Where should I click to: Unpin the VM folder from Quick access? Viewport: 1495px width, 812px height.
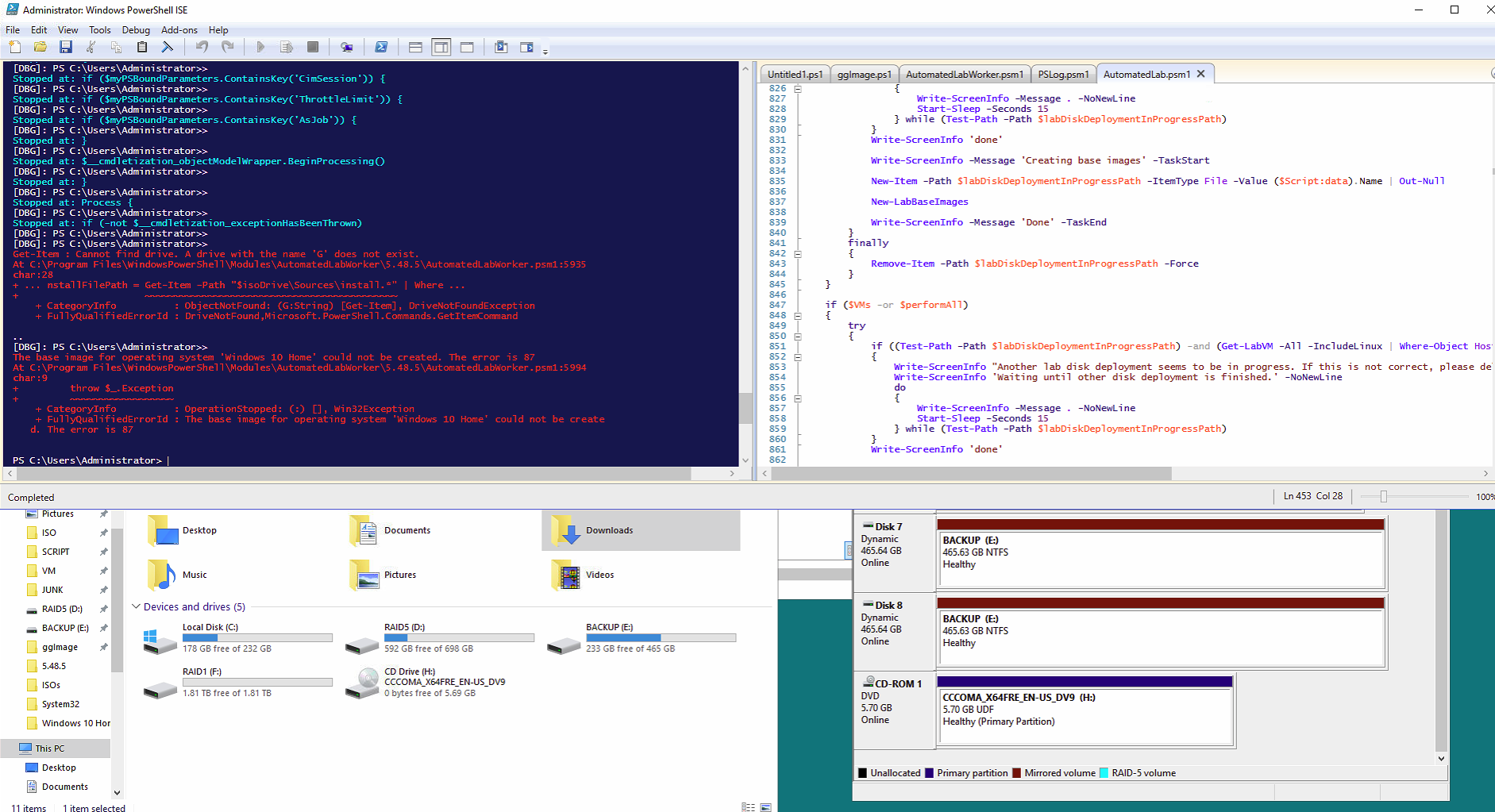103,570
